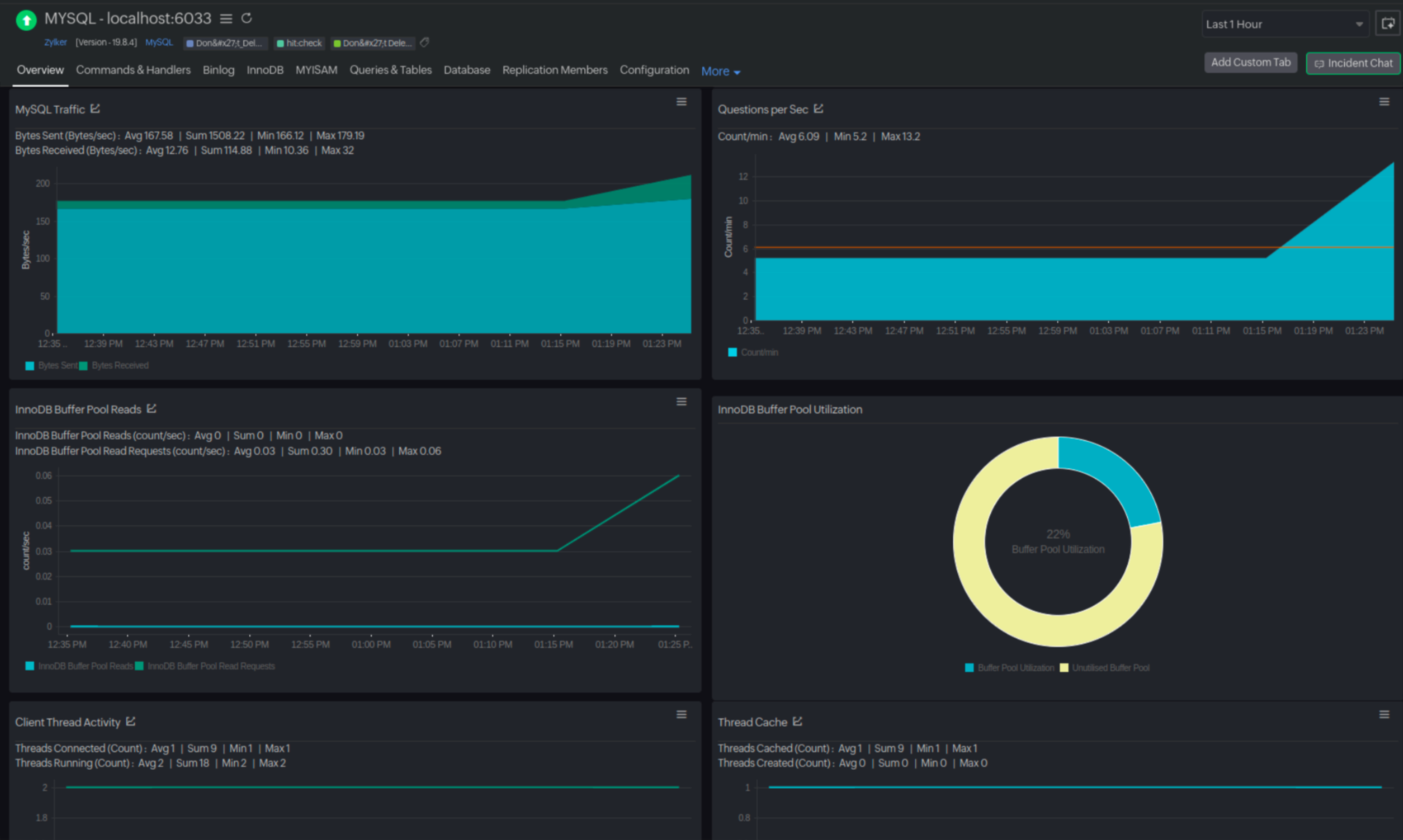Expand the More tabs dropdown
This screenshot has height=840, width=1403.
coord(720,71)
